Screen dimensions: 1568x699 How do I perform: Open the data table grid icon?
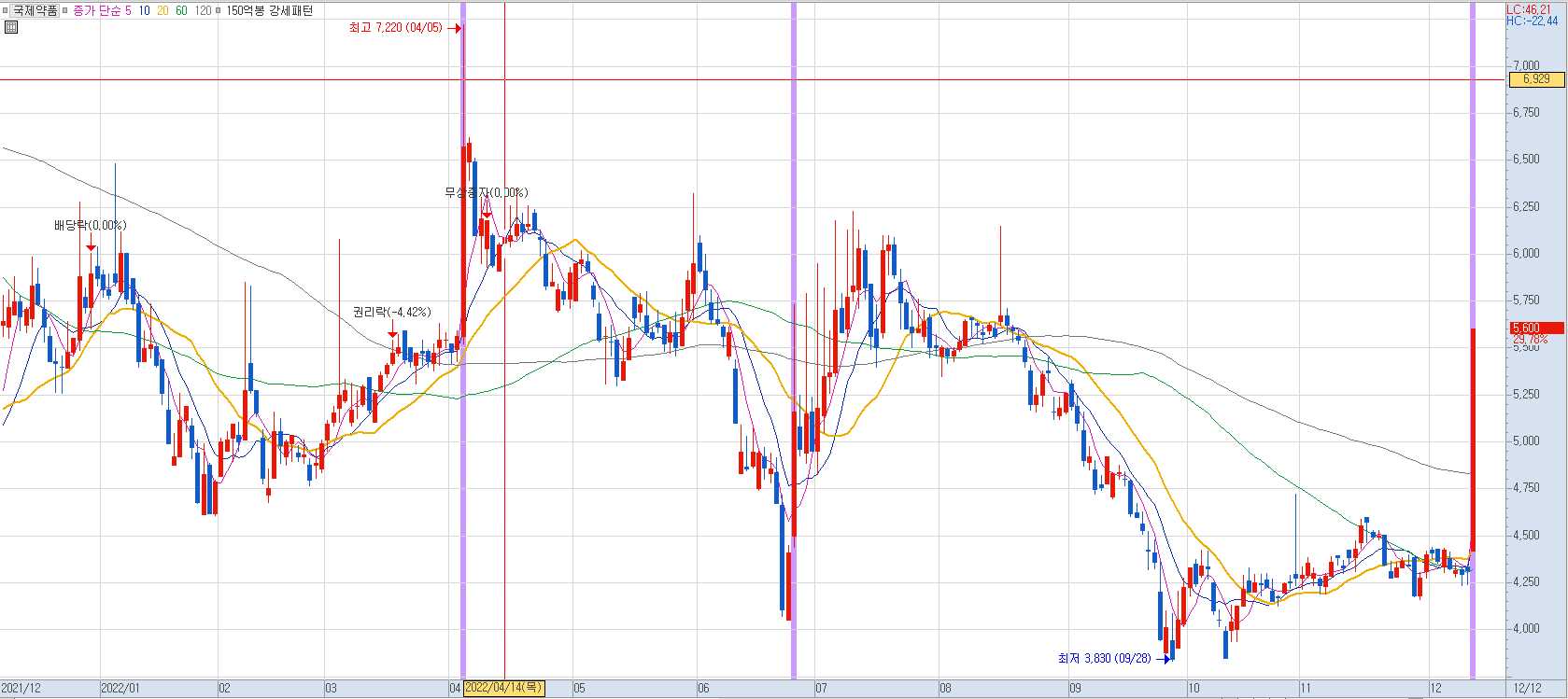11,27
